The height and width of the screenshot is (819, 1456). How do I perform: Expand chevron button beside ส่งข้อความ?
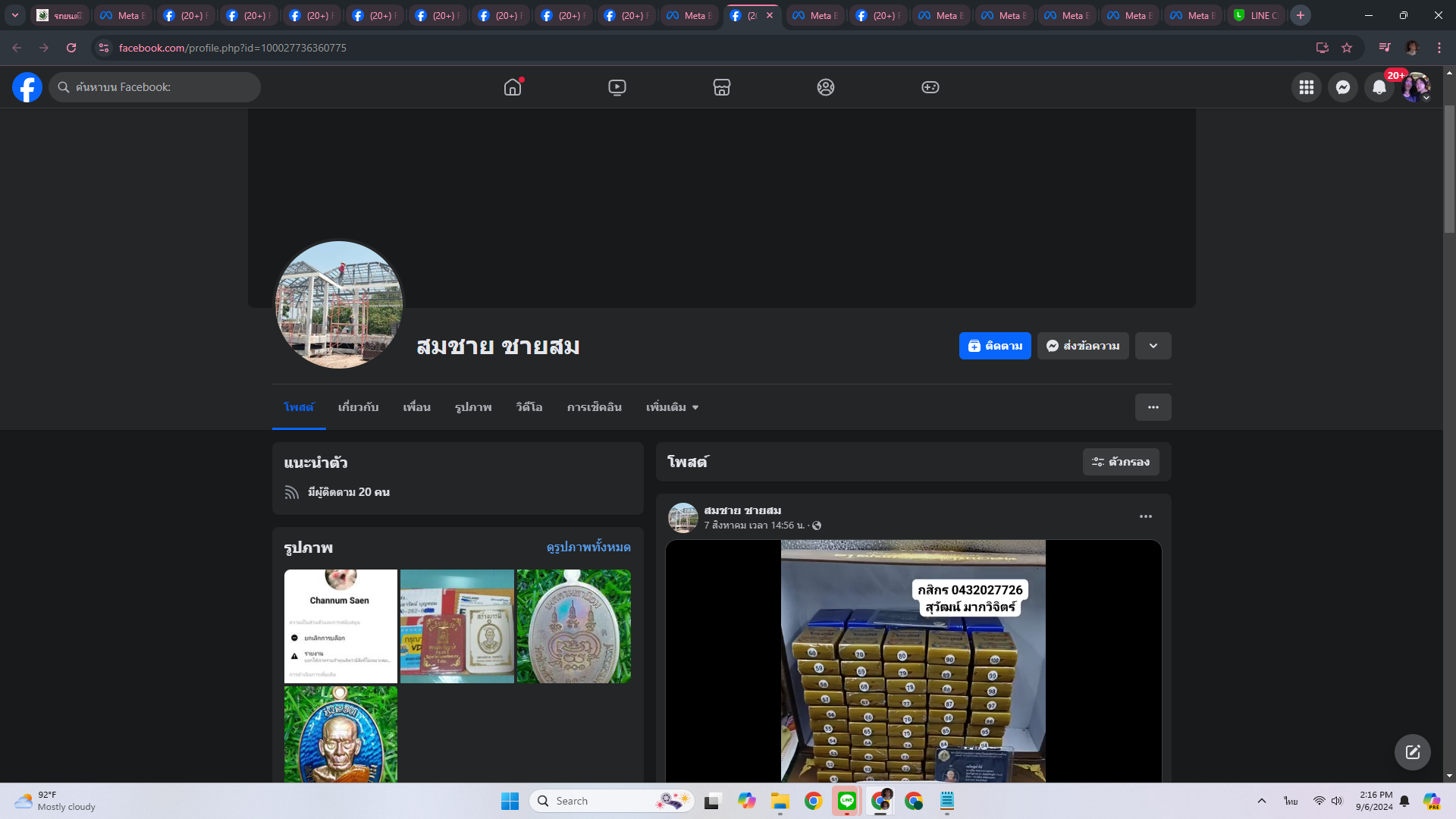click(1153, 346)
